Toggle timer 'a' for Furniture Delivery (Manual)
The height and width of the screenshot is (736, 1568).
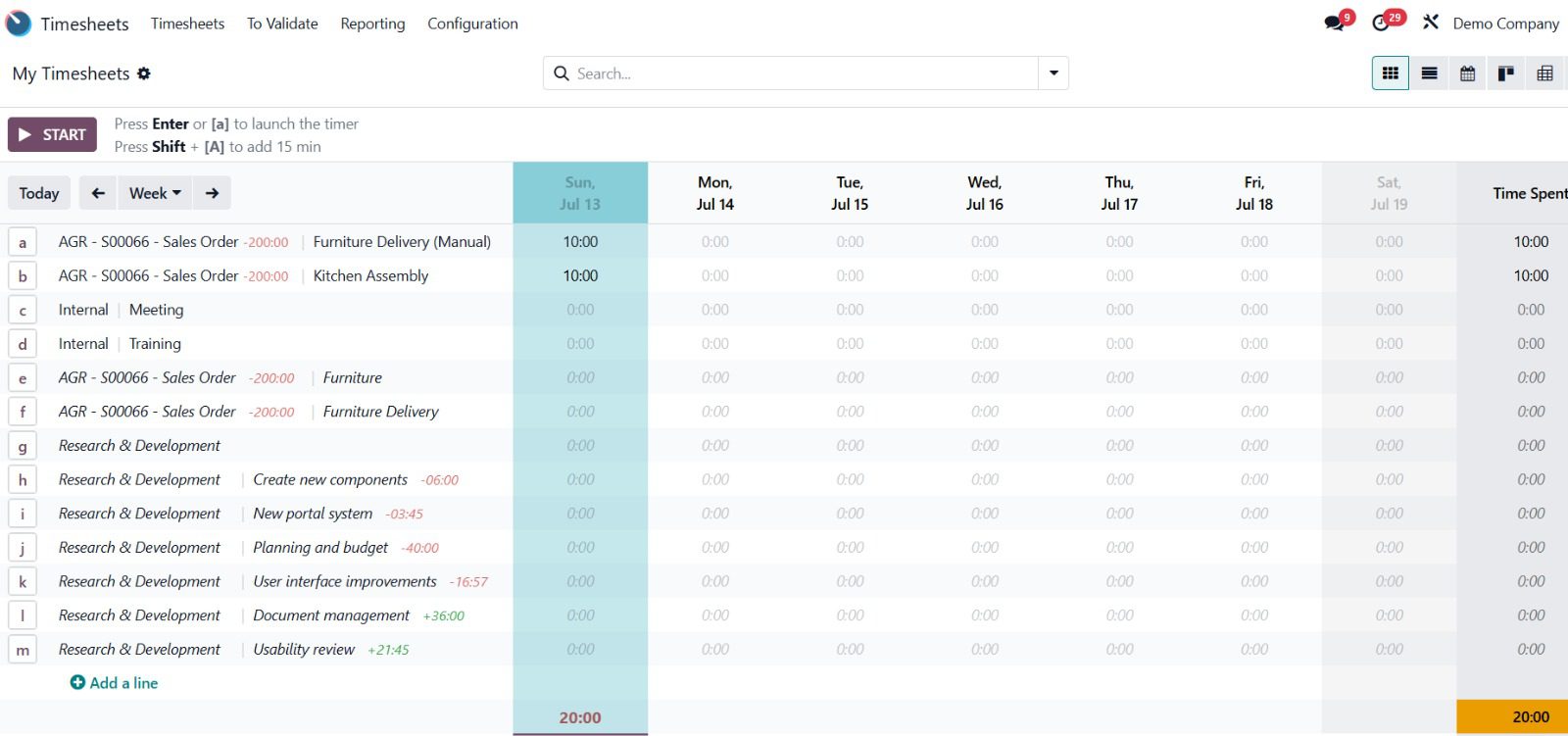(23, 242)
